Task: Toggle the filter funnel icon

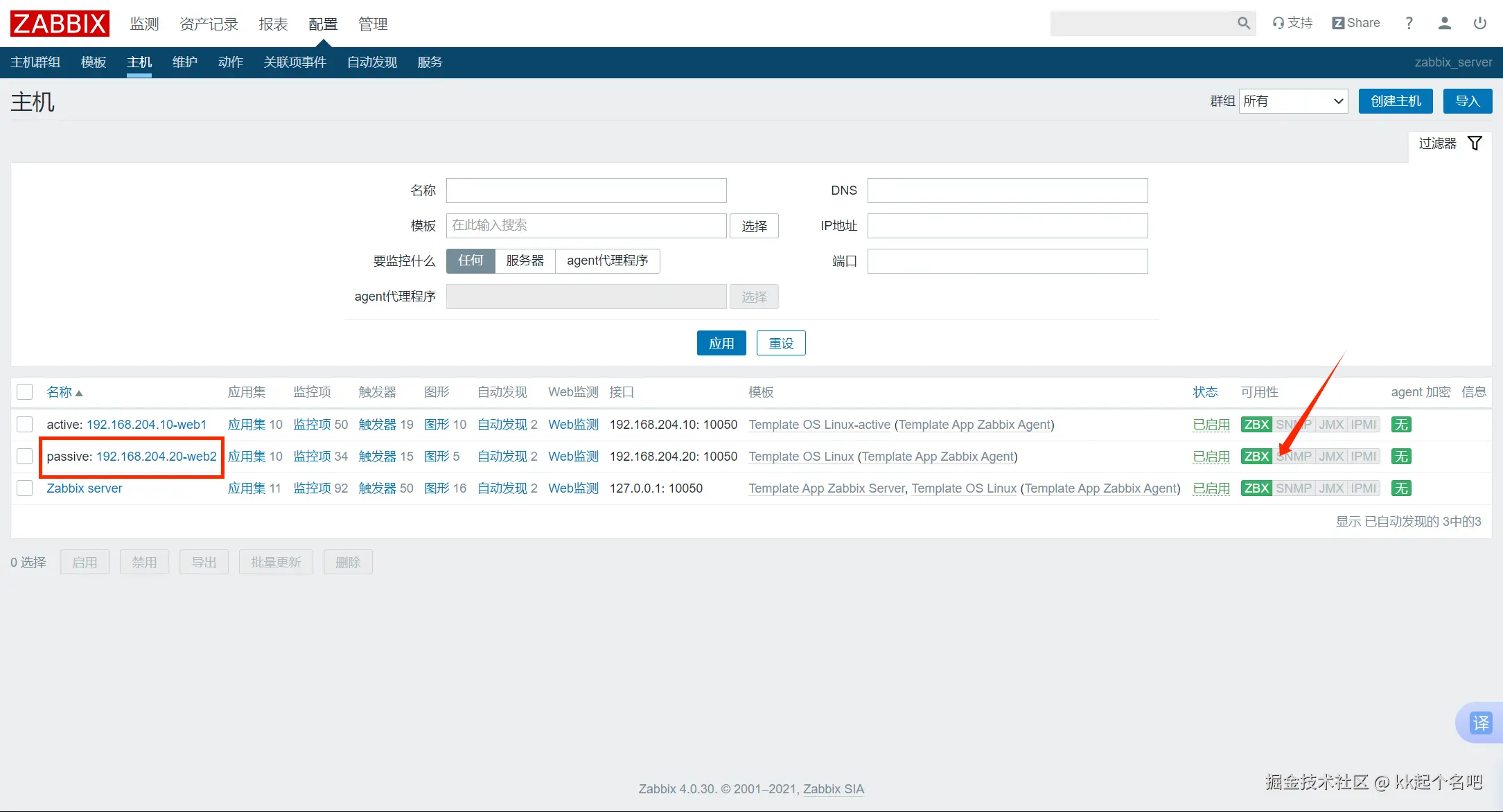Action: [x=1475, y=143]
